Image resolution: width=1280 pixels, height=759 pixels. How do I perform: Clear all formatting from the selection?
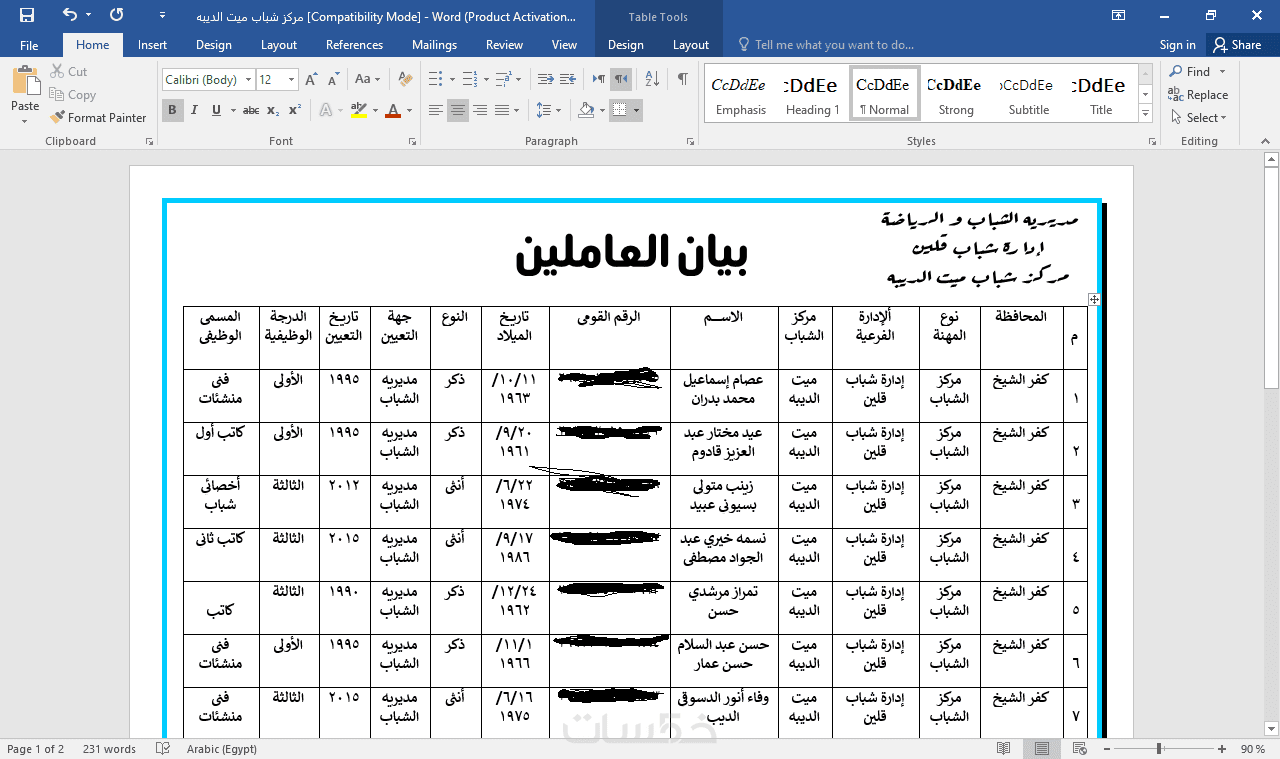pos(405,79)
